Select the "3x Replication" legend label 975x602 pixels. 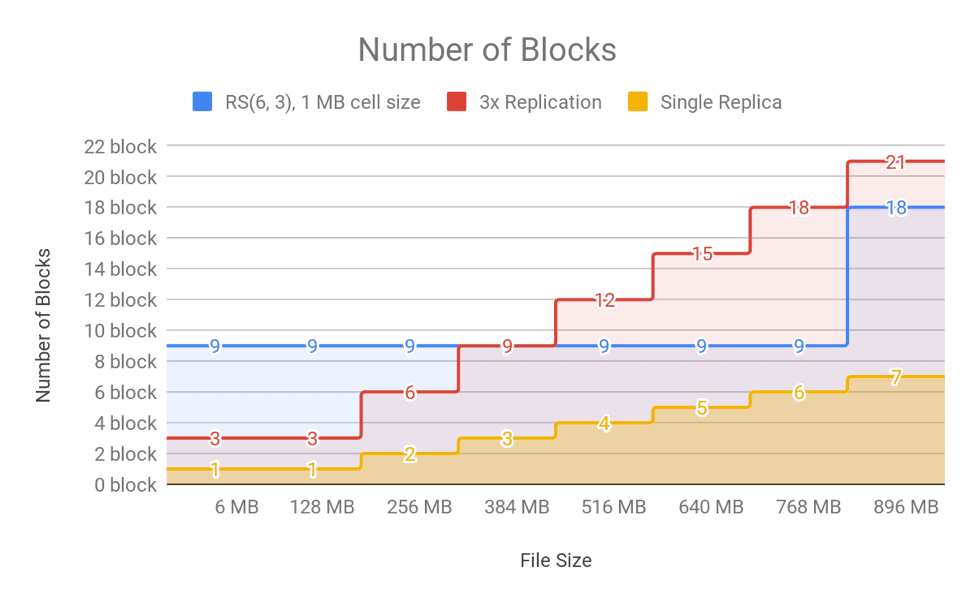540,102
